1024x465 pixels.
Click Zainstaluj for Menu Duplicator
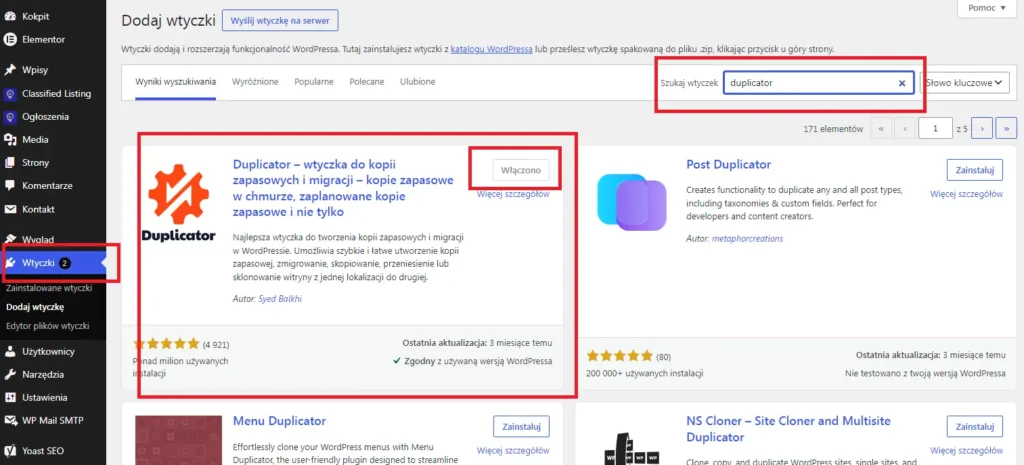(521, 426)
